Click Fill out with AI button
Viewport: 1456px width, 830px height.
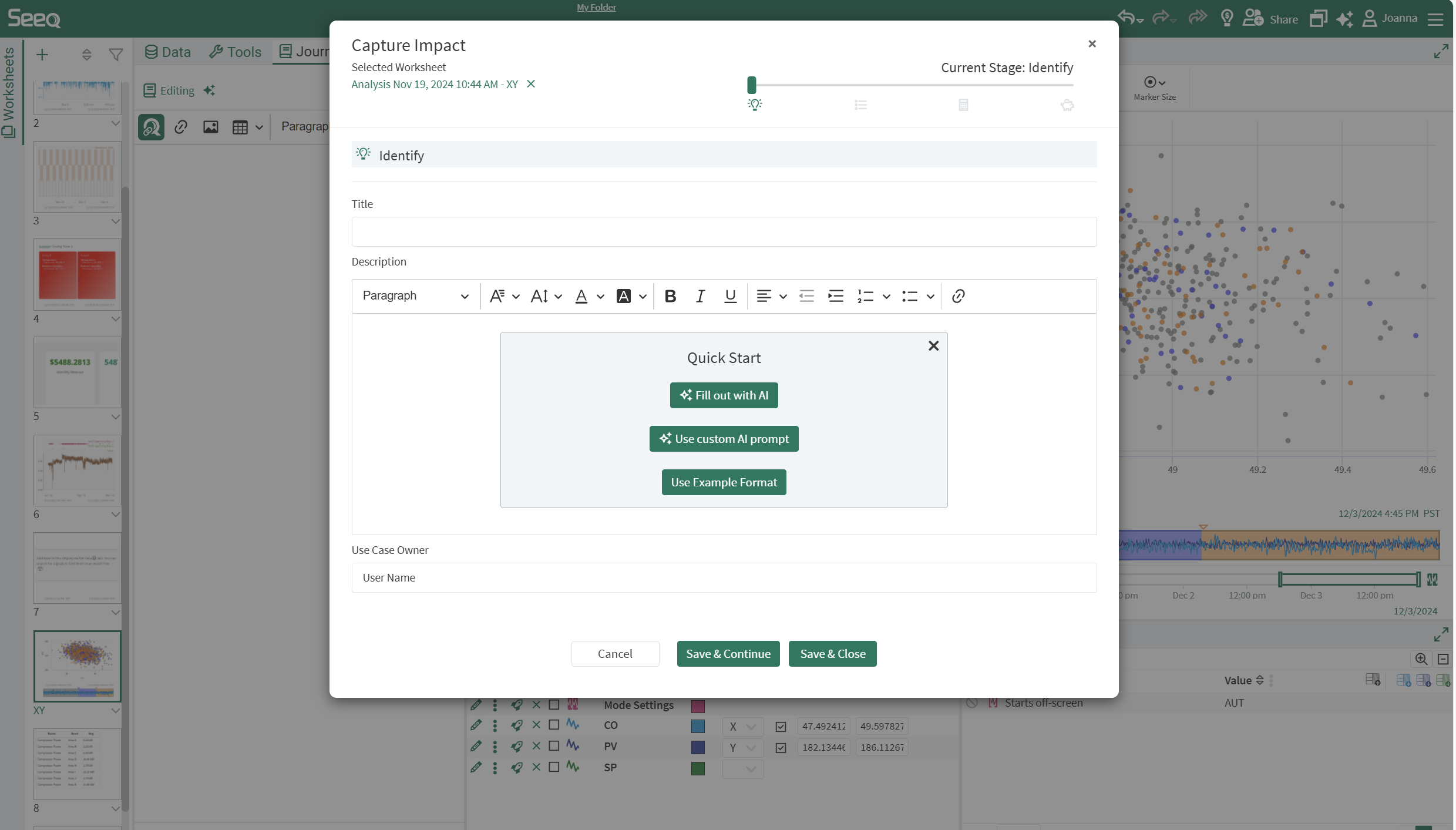tap(724, 395)
